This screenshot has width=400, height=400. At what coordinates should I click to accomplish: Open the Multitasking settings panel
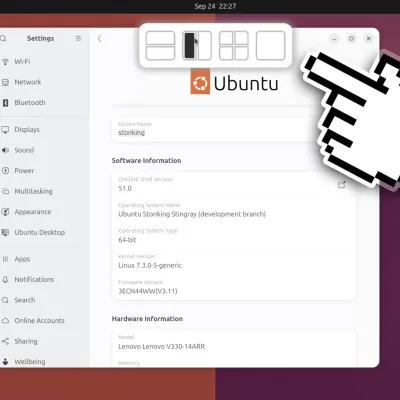point(40,191)
